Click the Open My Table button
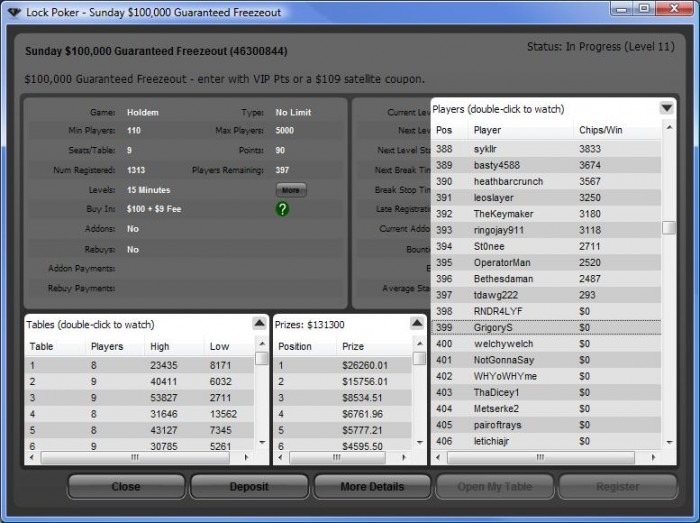Viewport: 700px width, 523px height. (495, 486)
